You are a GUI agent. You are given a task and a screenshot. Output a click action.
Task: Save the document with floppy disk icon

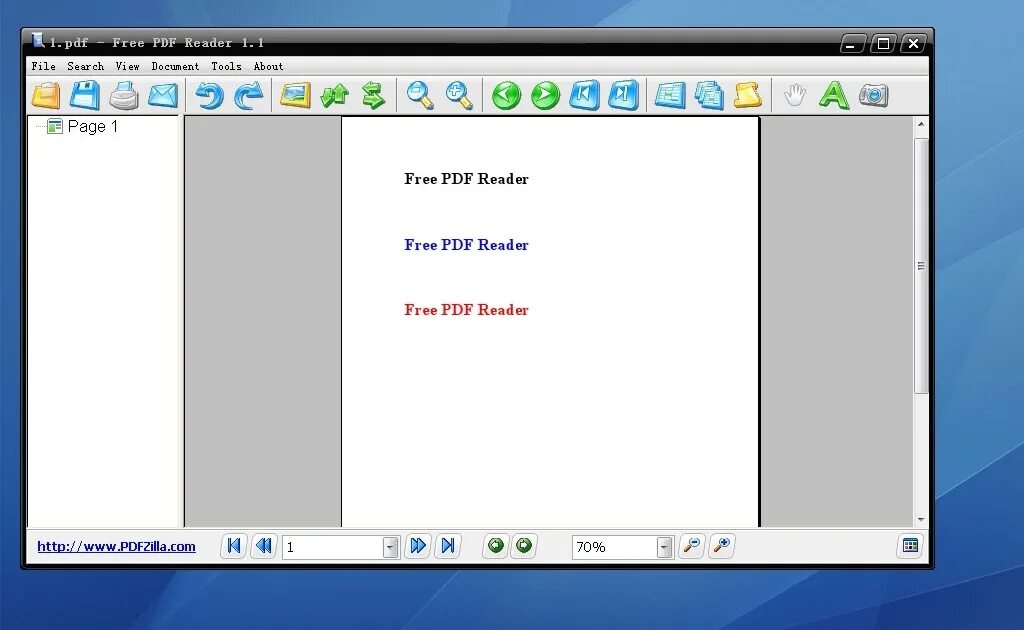(x=85, y=95)
